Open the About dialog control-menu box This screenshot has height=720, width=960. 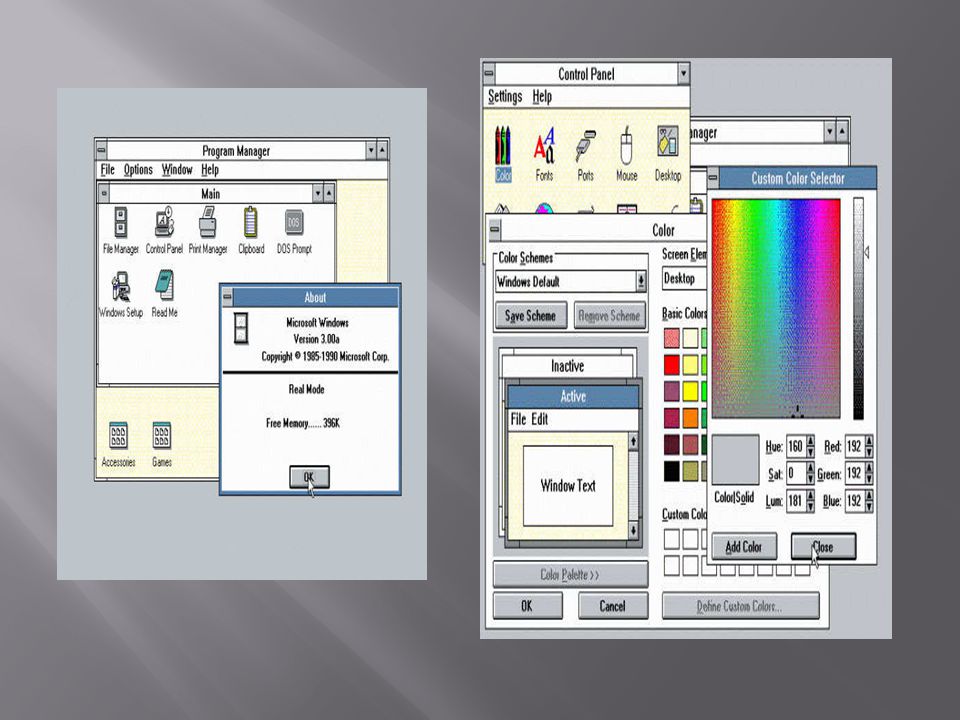tap(227, 298)
